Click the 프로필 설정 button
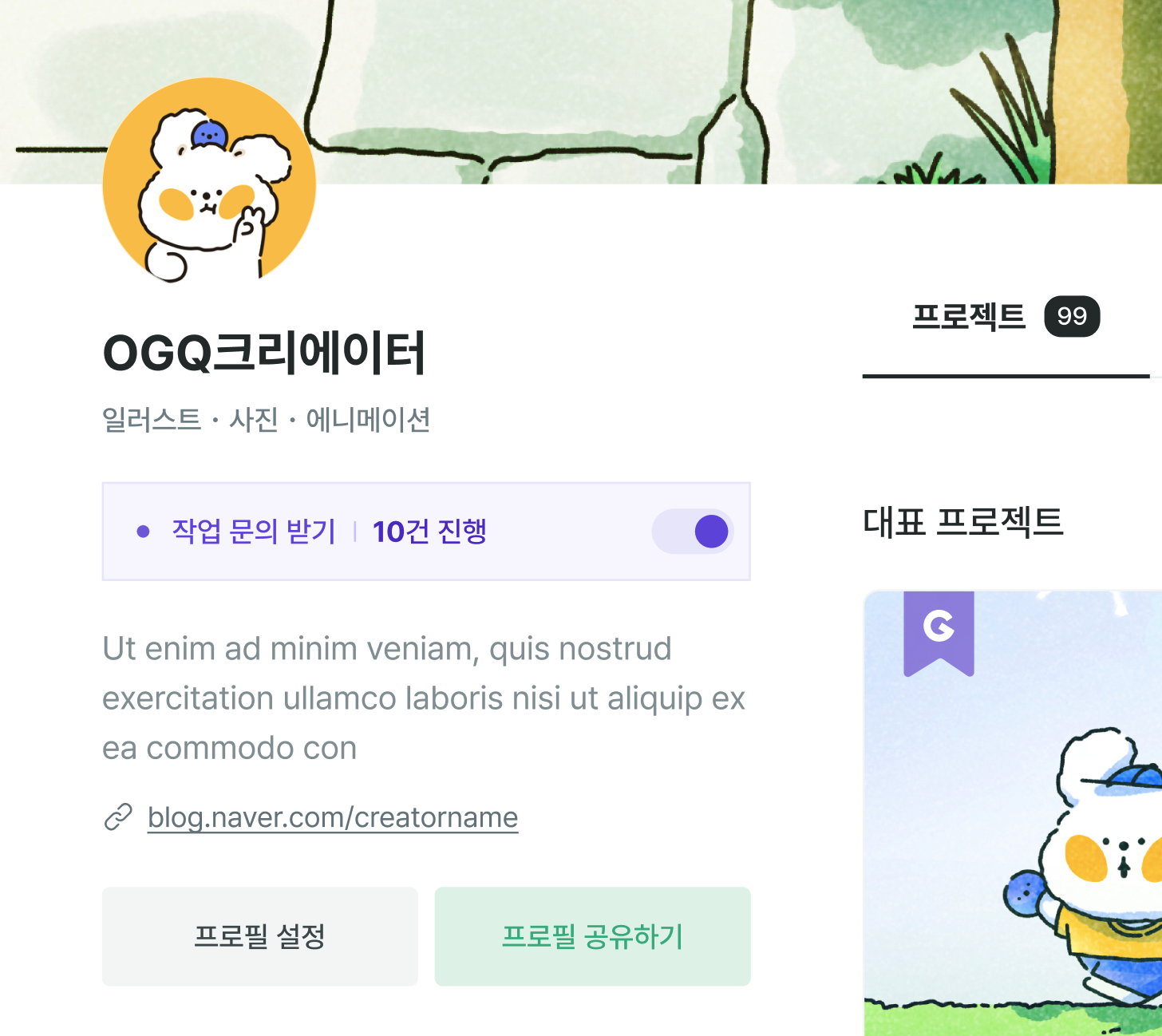1162x1036 pixels. 260,936
